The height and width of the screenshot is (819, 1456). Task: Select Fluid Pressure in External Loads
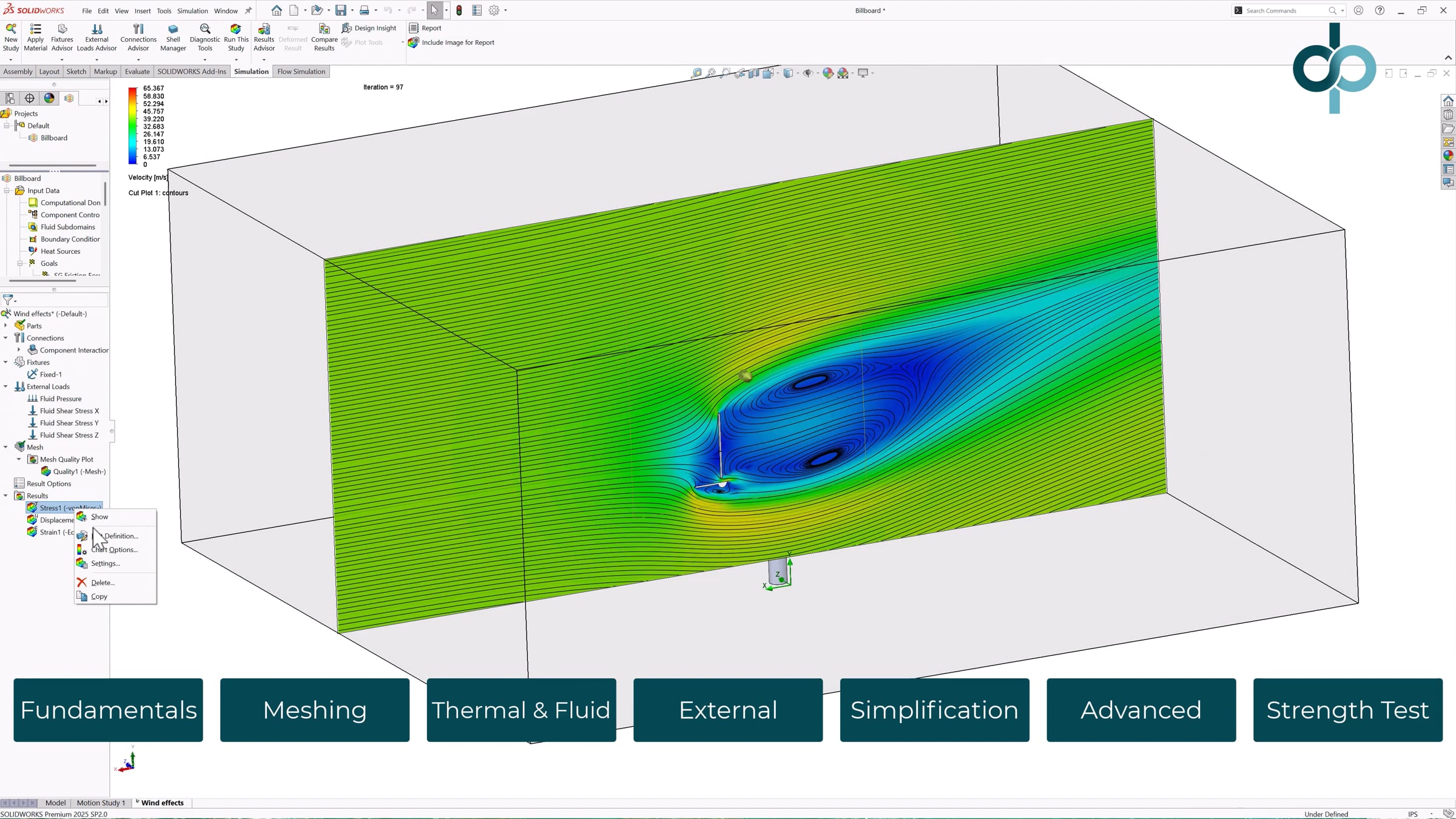(54, 399)
